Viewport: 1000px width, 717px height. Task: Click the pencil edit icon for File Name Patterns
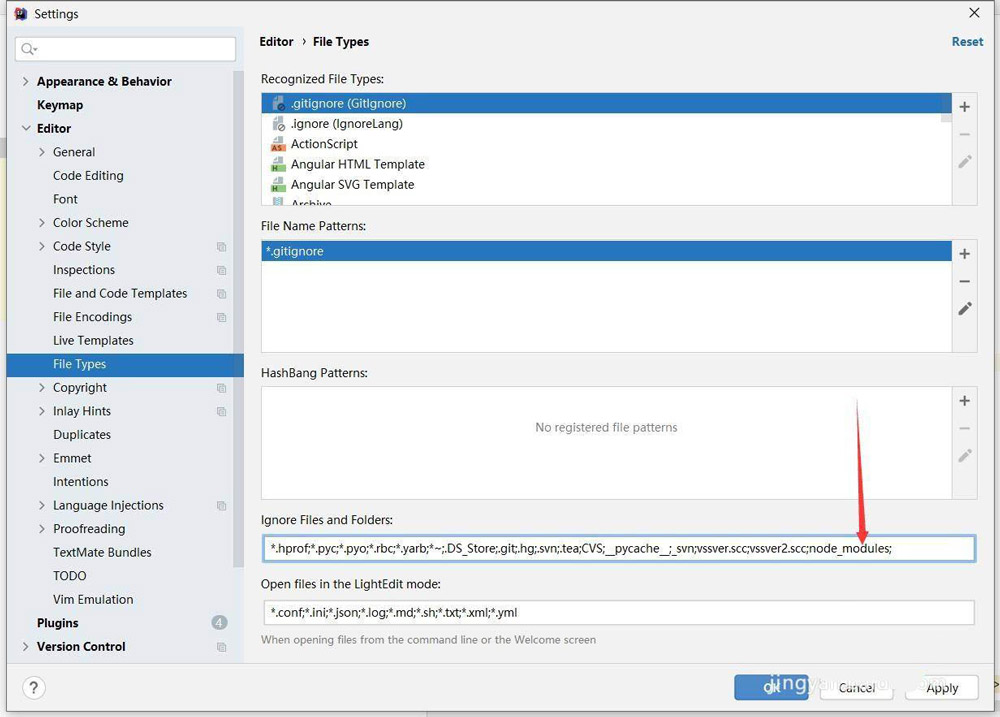coord(964,308)
